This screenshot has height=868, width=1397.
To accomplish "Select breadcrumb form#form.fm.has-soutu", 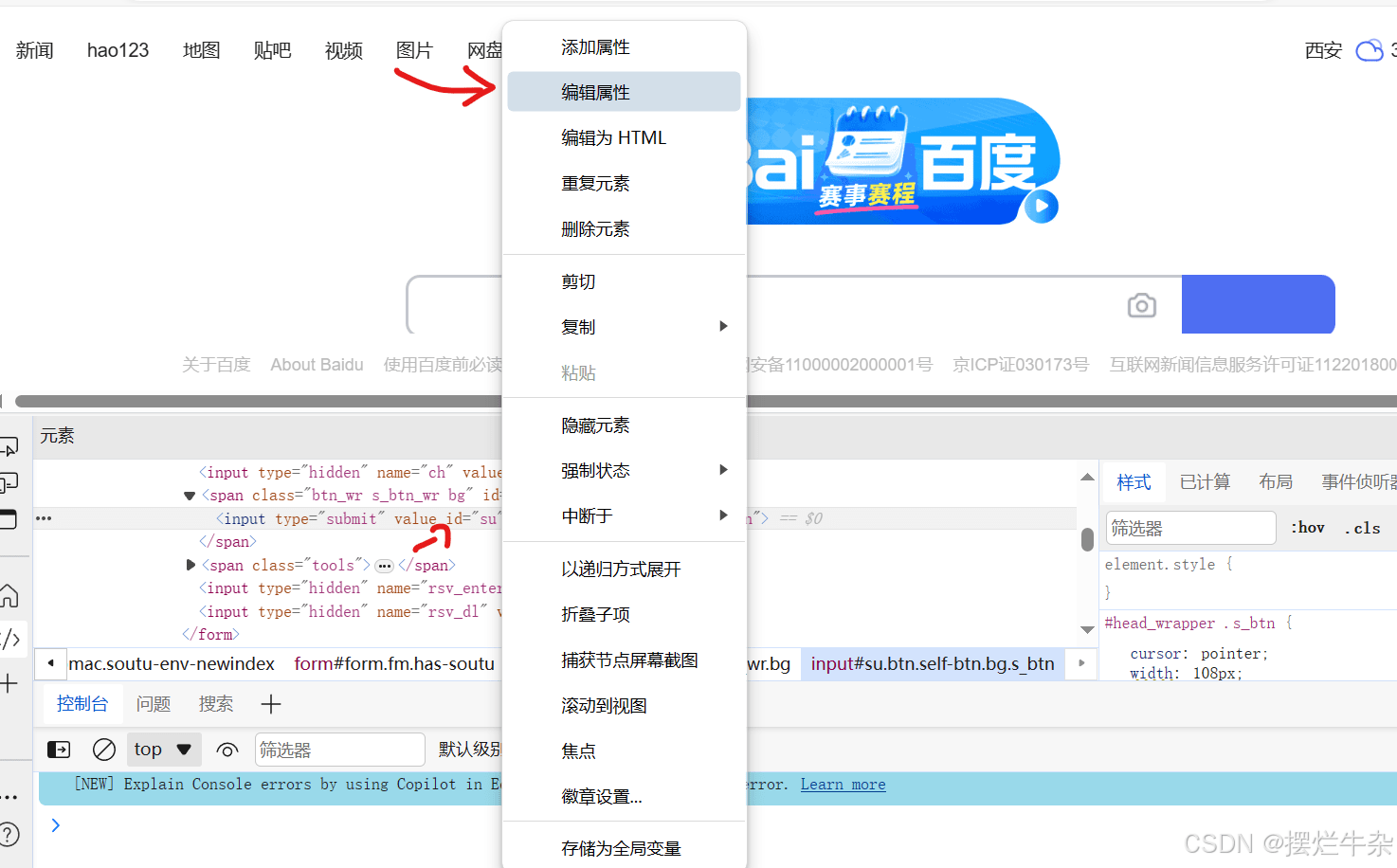I will tap(394, 663).
